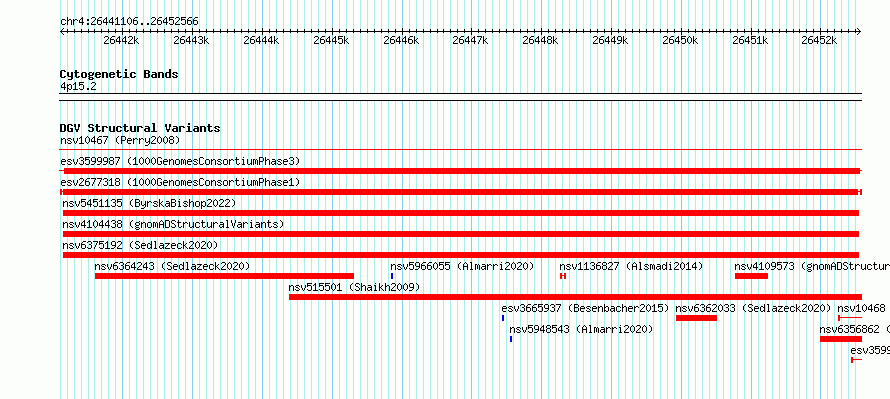Viewport: 890px width, 399px height.
Task: Click ruler position 26443k
Action: (191, 40)
